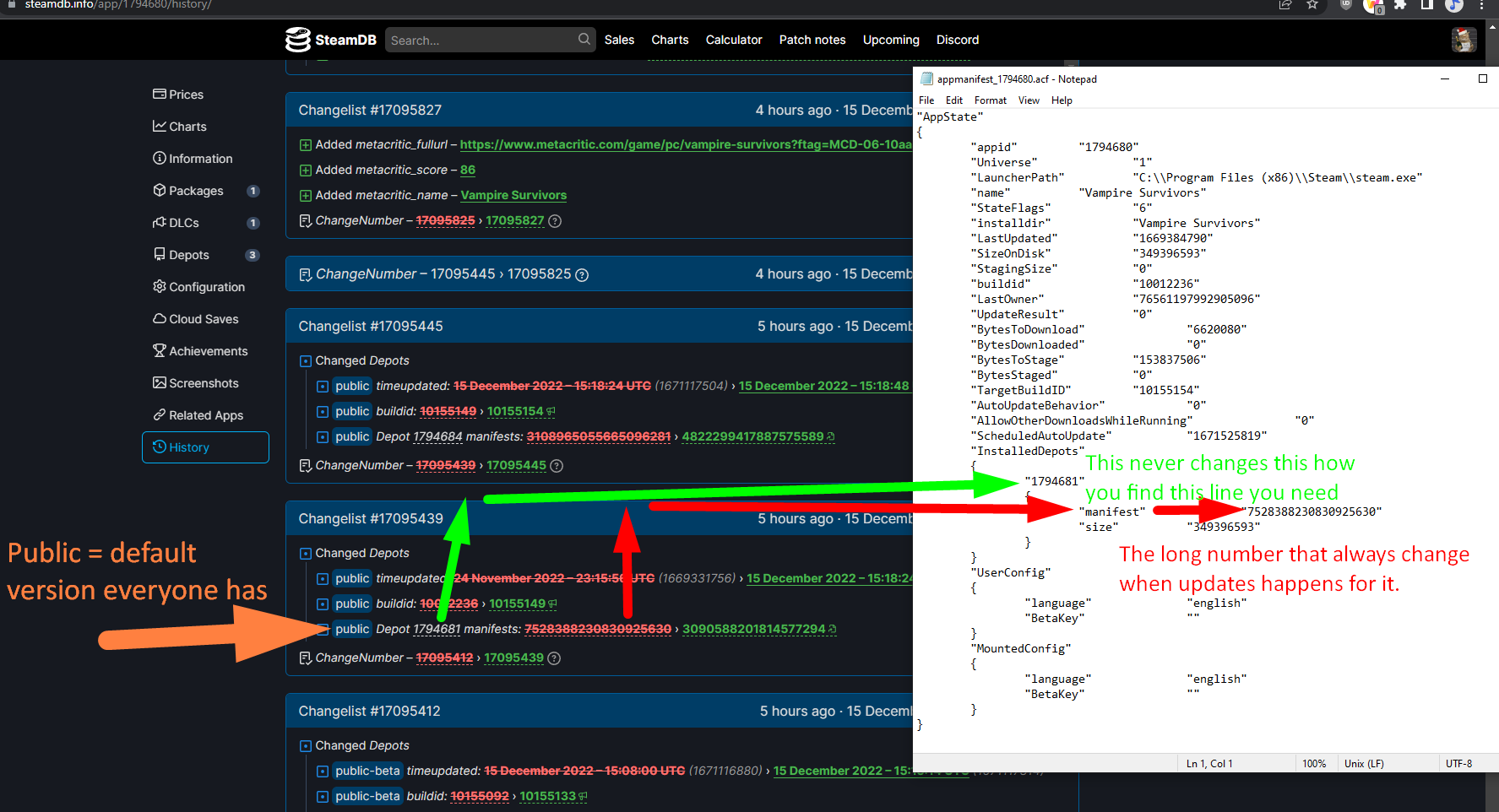This screenshot has height=812, width=1499.
Task: Open Calculator in the top navigation
Action: (734, 40)
